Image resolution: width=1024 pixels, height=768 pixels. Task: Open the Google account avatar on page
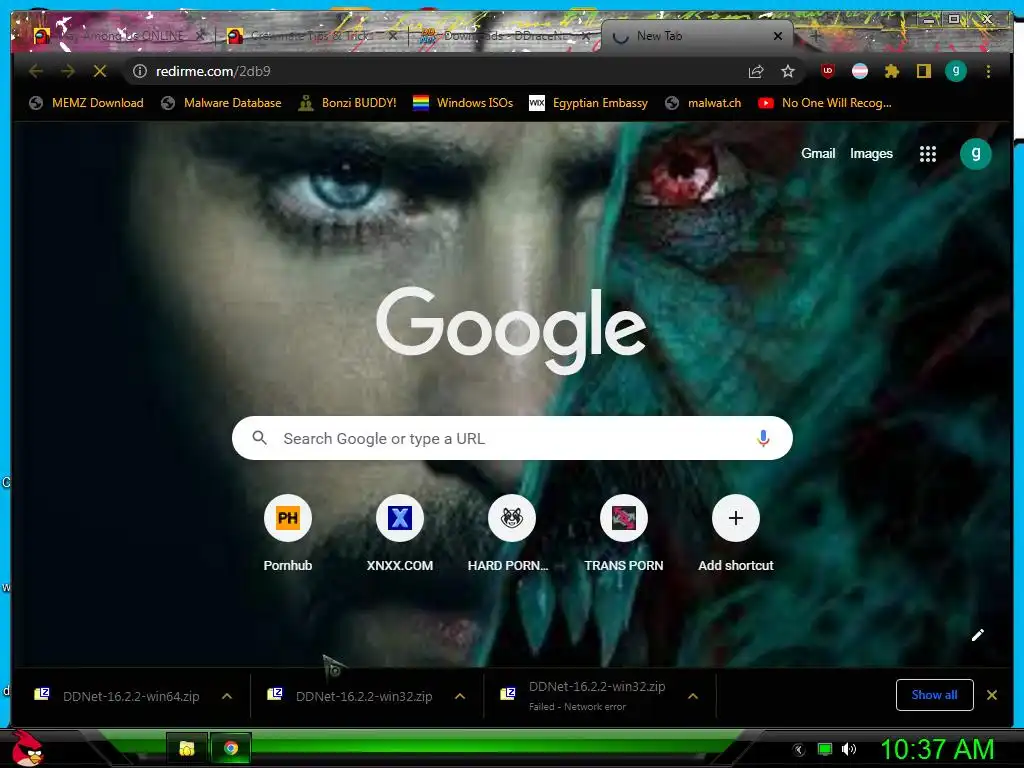[x=976, y=154]
